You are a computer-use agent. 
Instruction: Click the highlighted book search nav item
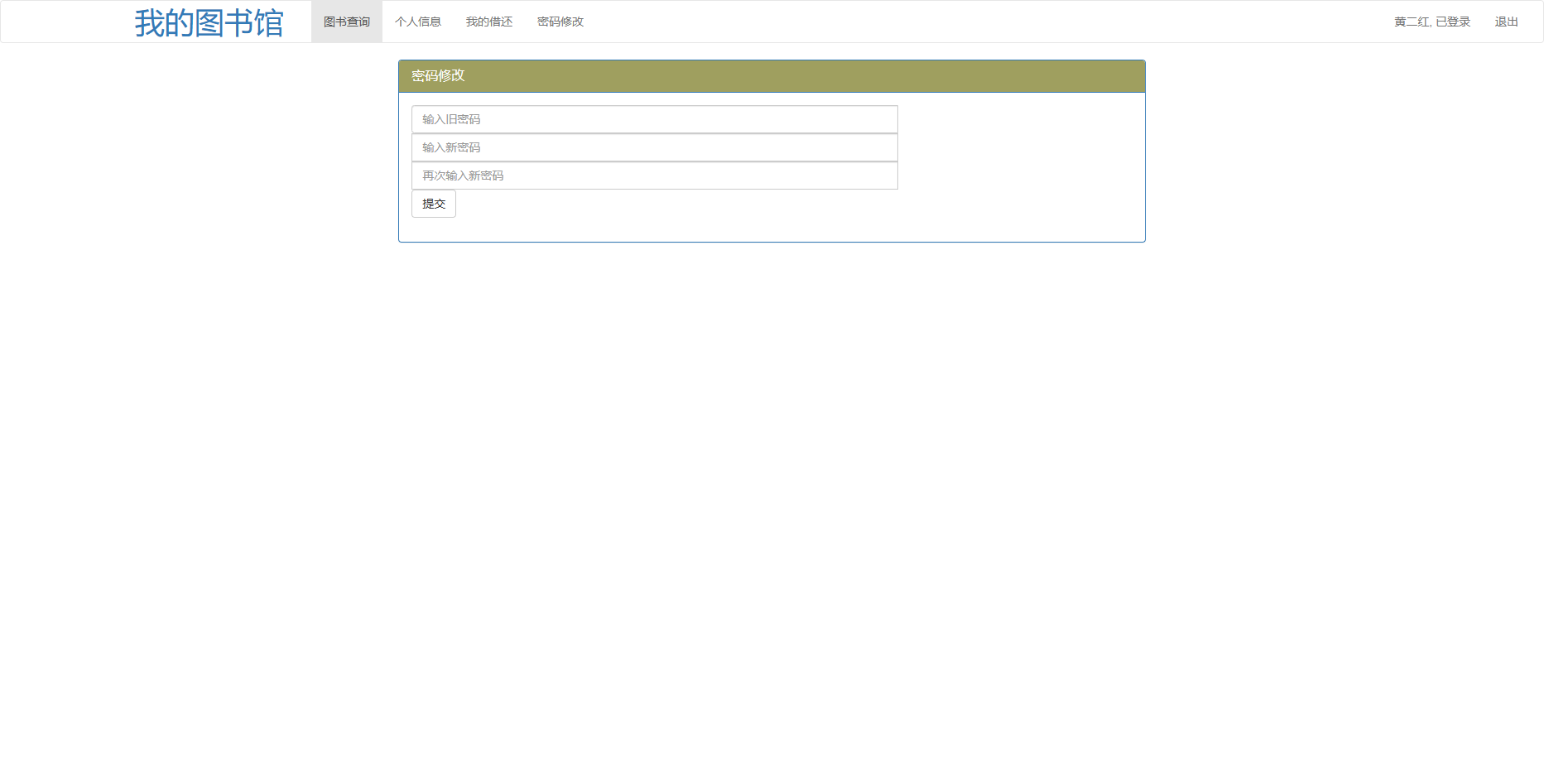(x=346, y=22)
